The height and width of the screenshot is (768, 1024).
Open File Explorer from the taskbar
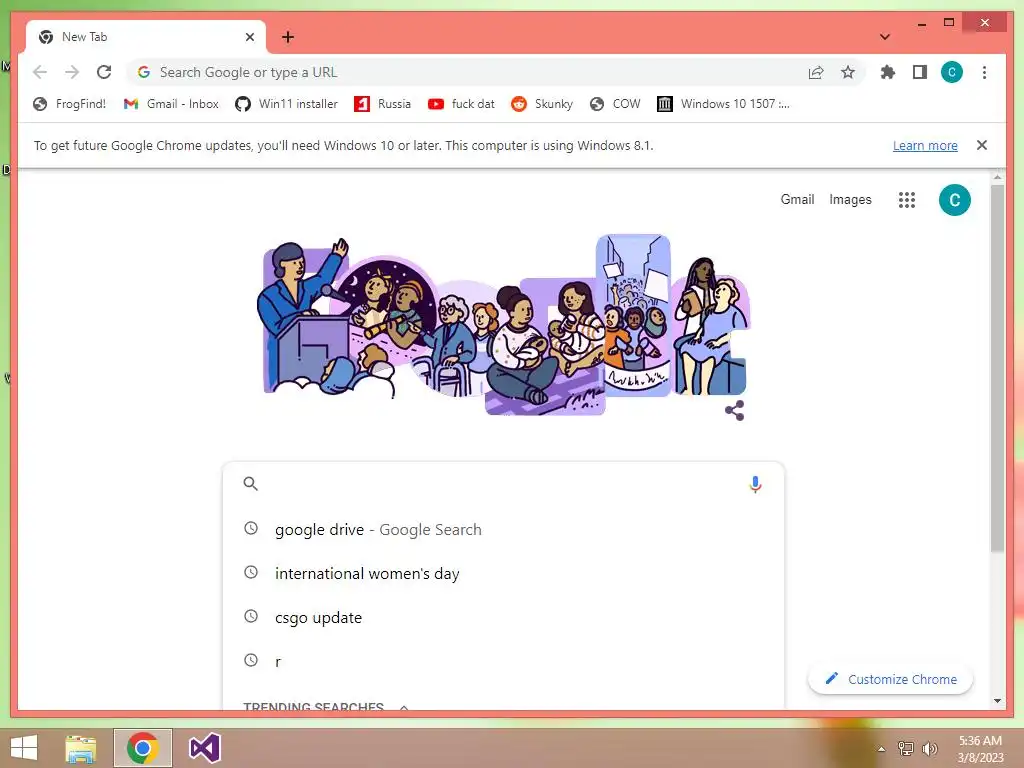(x=80, y=748)
